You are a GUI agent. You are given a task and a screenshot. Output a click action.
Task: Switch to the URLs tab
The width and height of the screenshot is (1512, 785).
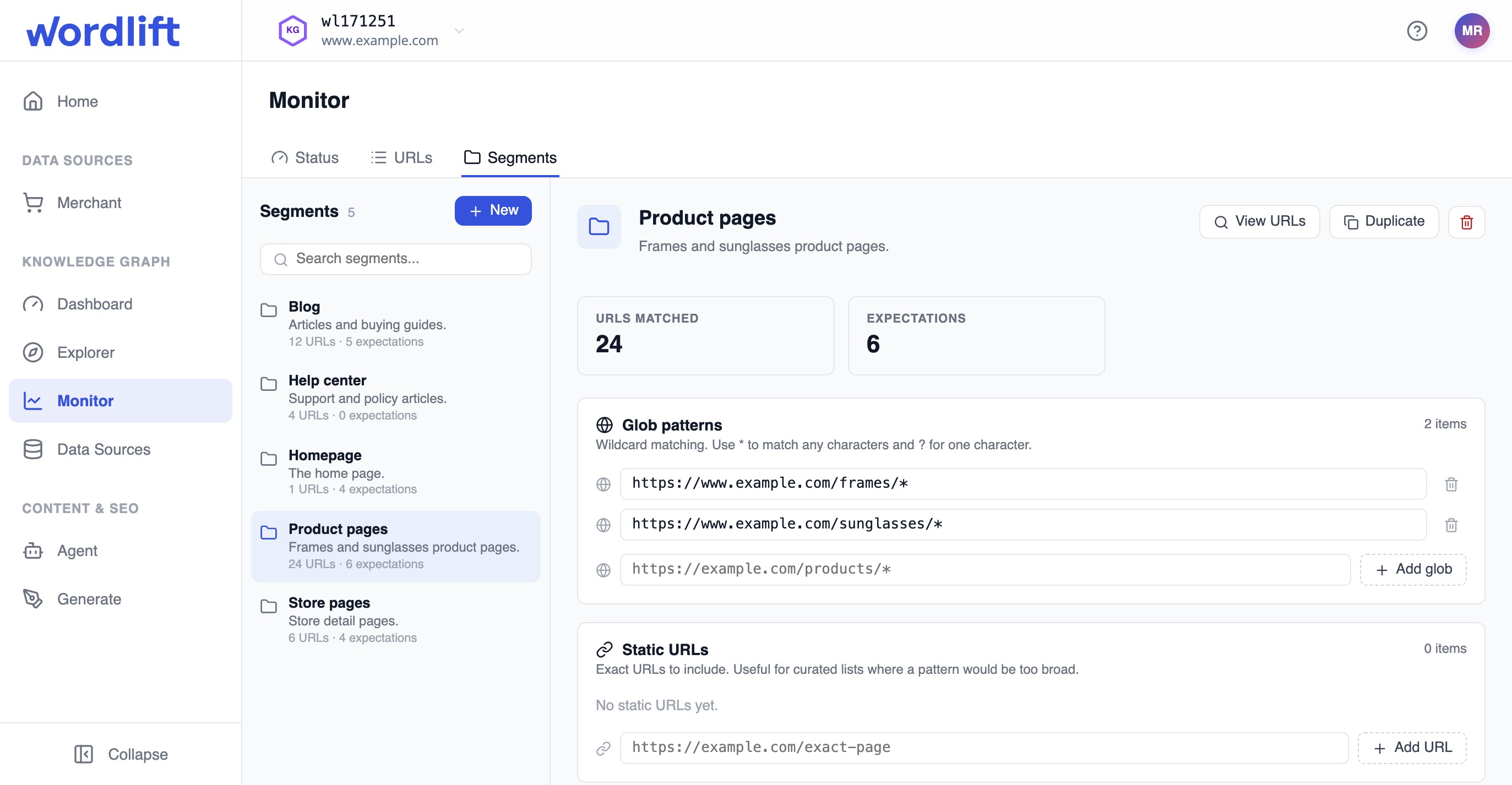(402, 158)
